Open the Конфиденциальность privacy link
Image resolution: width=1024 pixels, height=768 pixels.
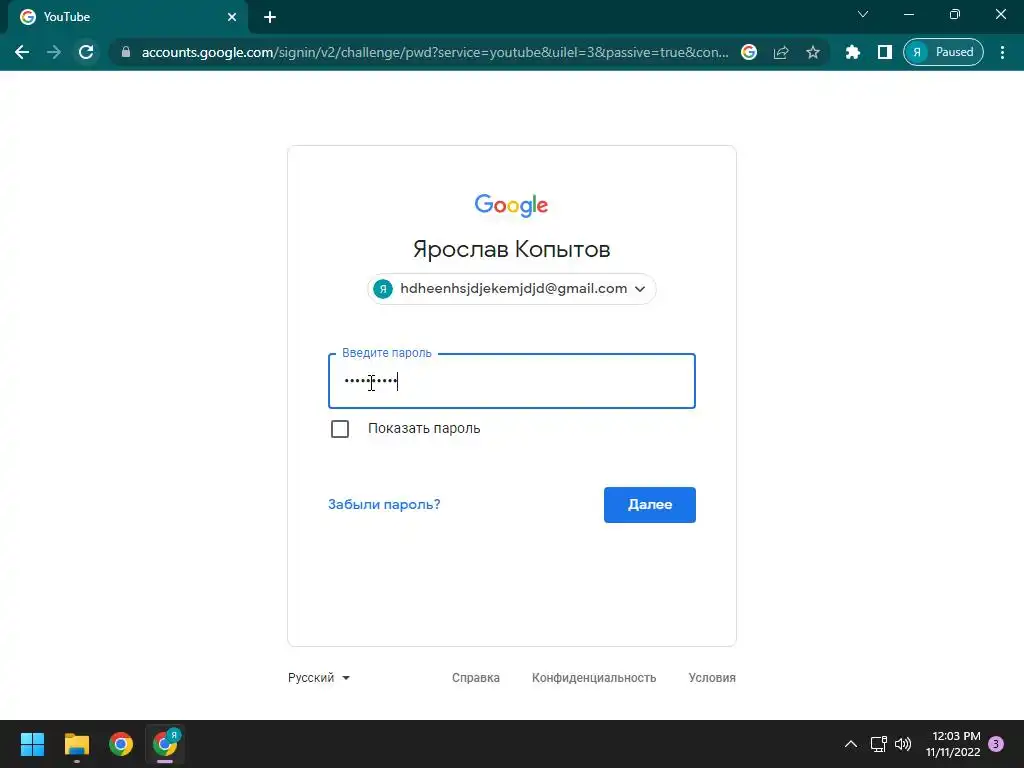click(594, 678)
